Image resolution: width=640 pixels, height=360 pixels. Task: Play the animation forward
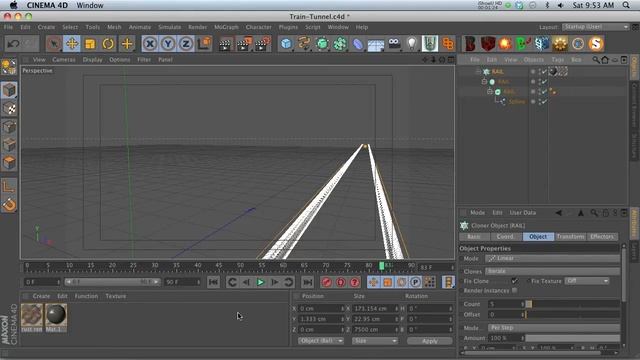tap(260, 282)
